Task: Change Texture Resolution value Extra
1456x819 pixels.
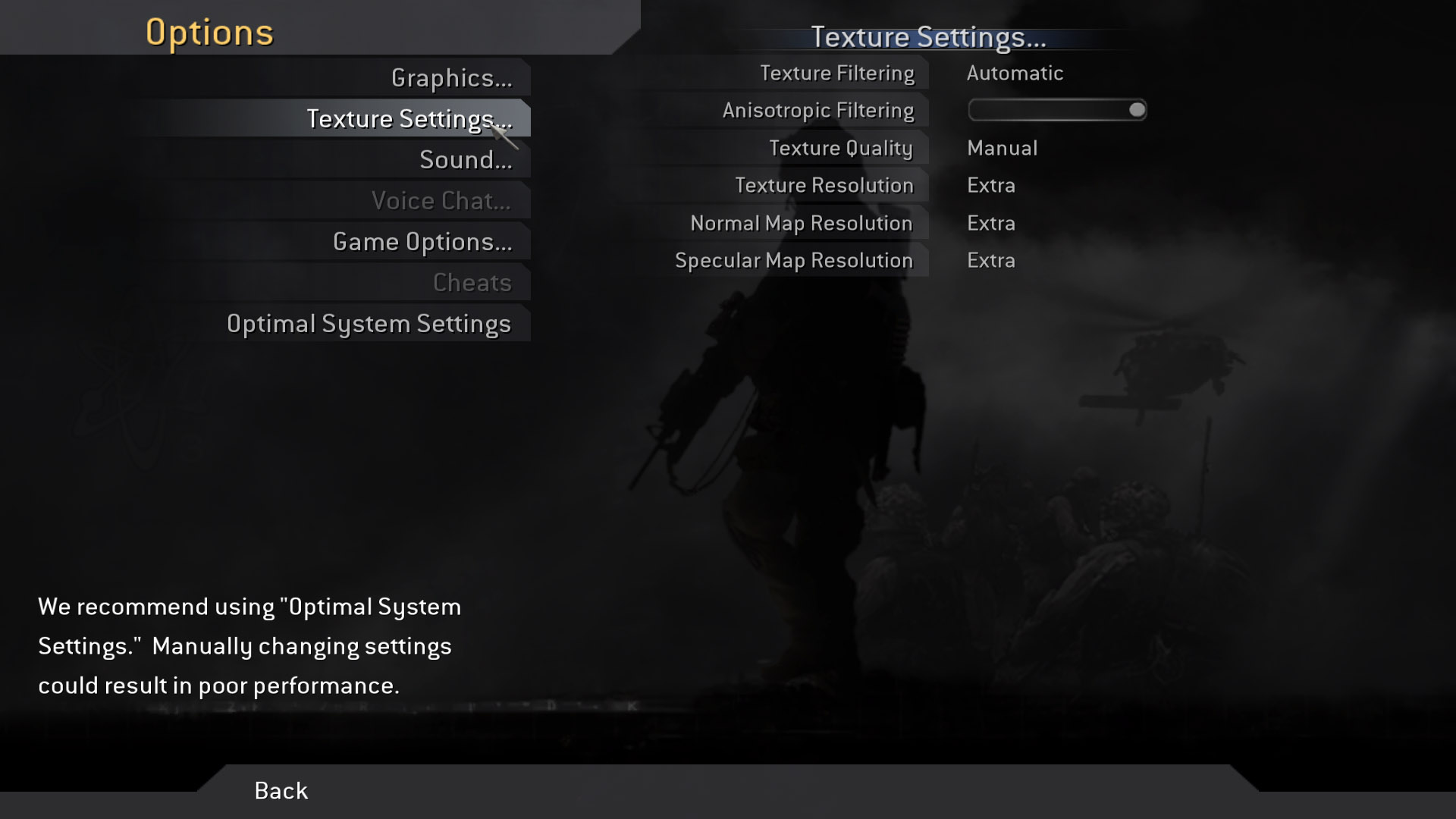Action: (x=990, y=186)
